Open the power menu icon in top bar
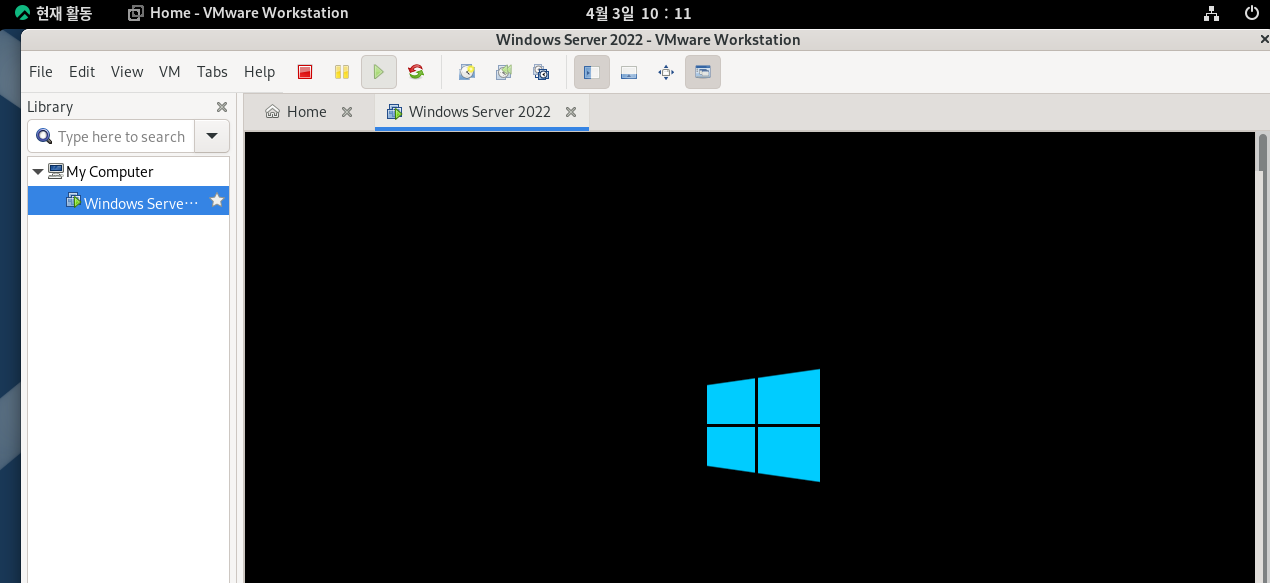The height and width of the screenshot is (583, 1270). pyautogui.click(x=1251, y=13)
